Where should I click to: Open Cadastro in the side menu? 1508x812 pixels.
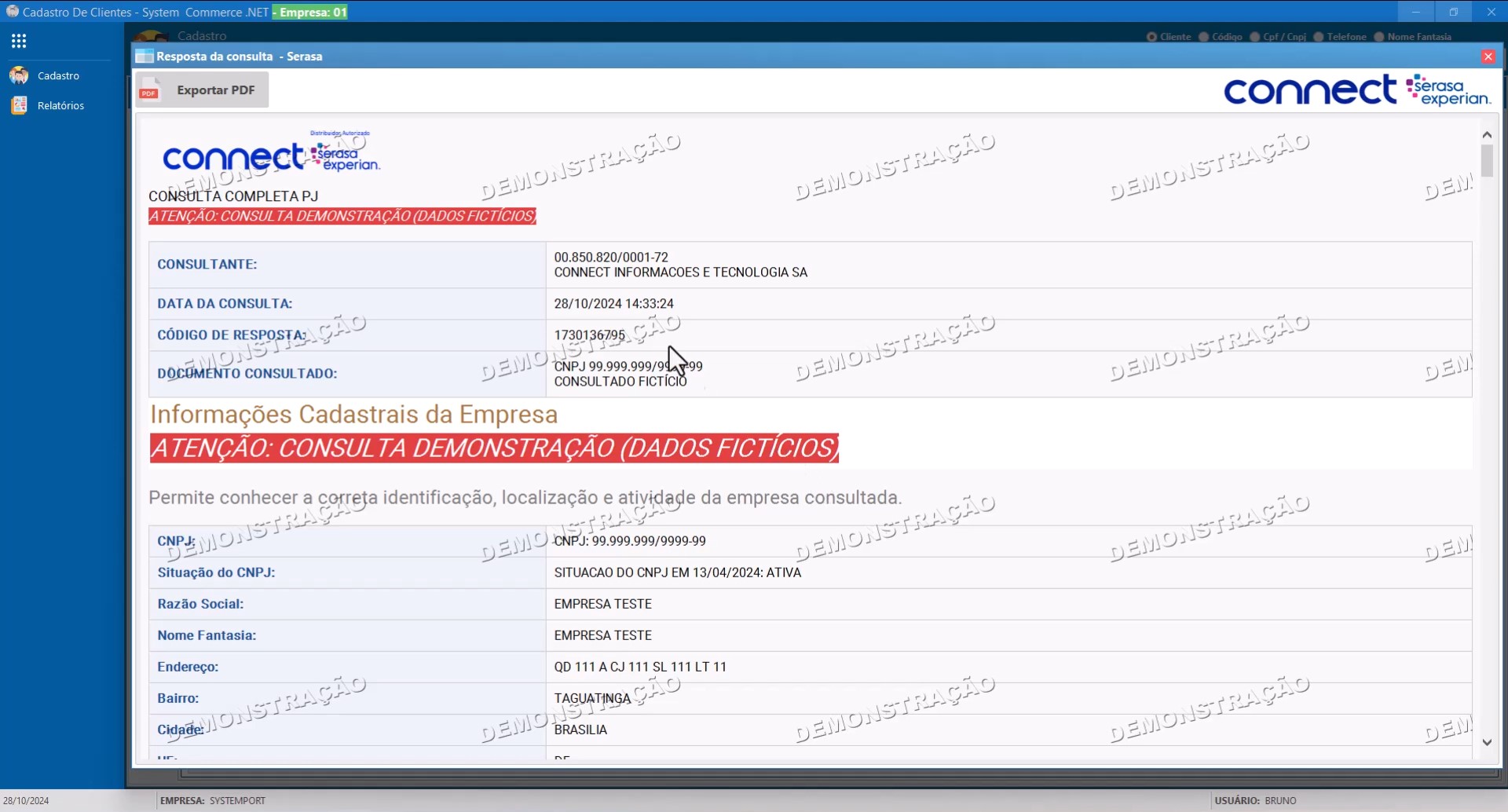[x=58, y=75]
